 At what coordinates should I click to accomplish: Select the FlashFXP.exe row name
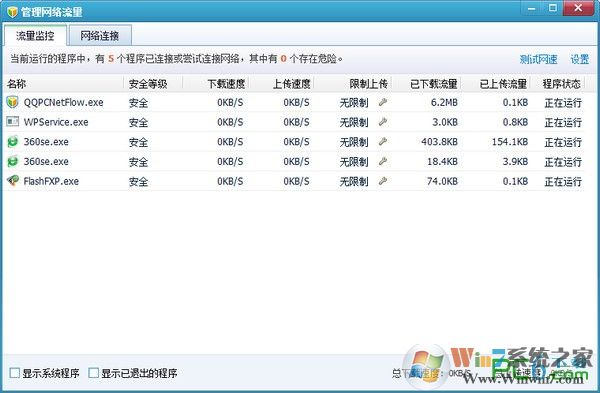(x=51, y=181)
